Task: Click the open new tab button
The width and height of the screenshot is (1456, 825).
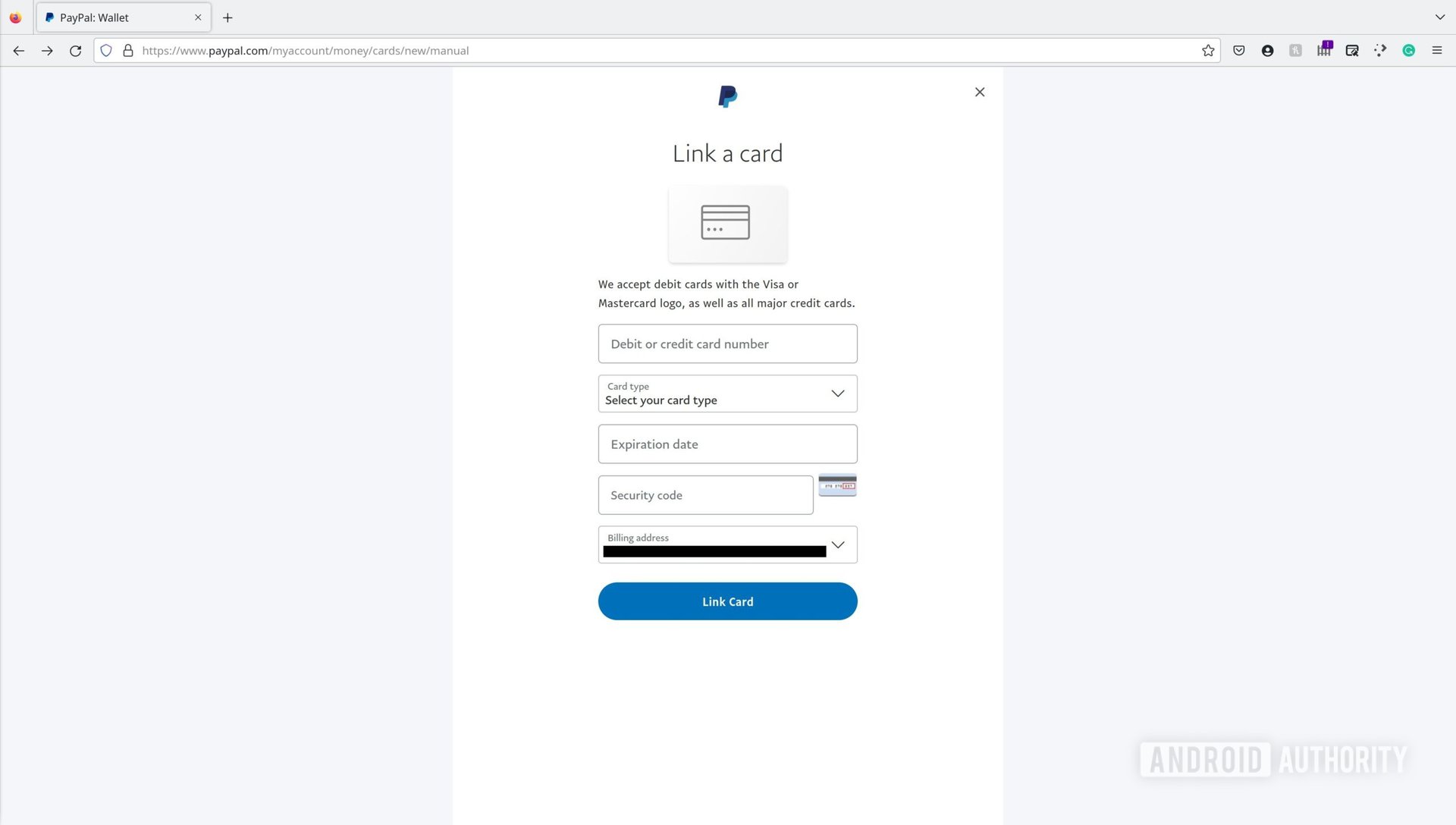Action: (227, 17)
